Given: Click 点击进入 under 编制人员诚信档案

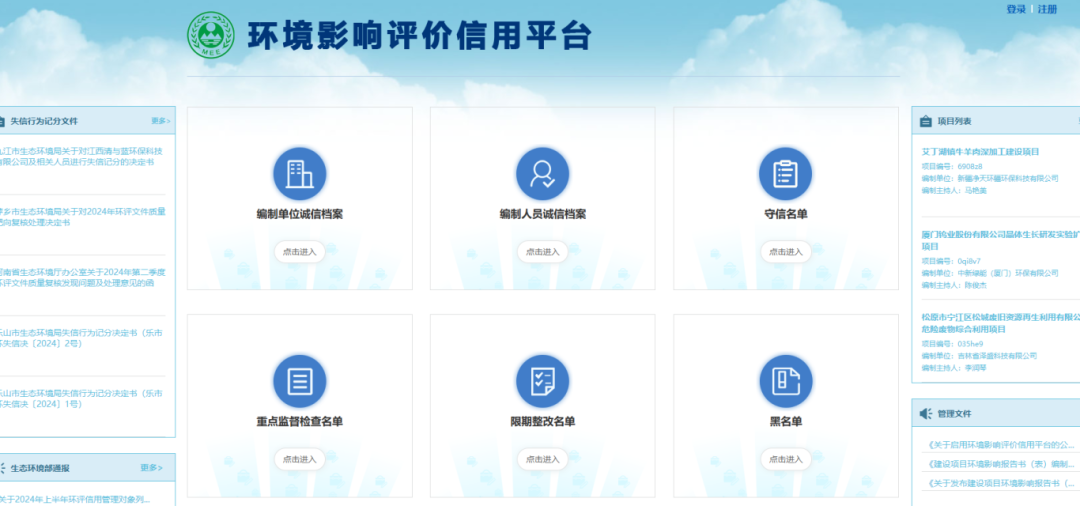Looking at the screenshot, I should 543,252.
